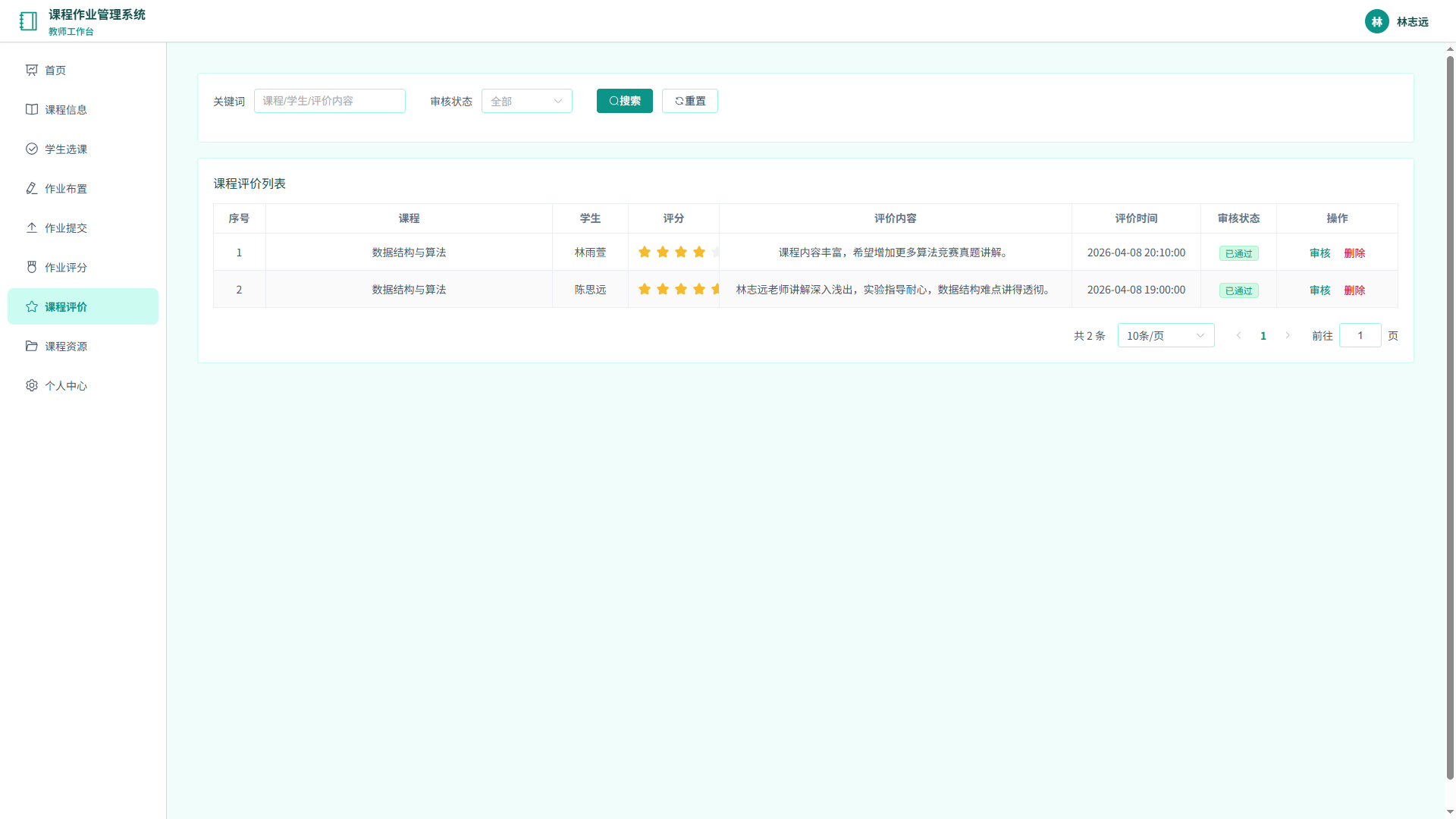Click the 课程评价 star icon in sidebar
The width and height of the screenshot is (1456, 819).
coord(32,306)
